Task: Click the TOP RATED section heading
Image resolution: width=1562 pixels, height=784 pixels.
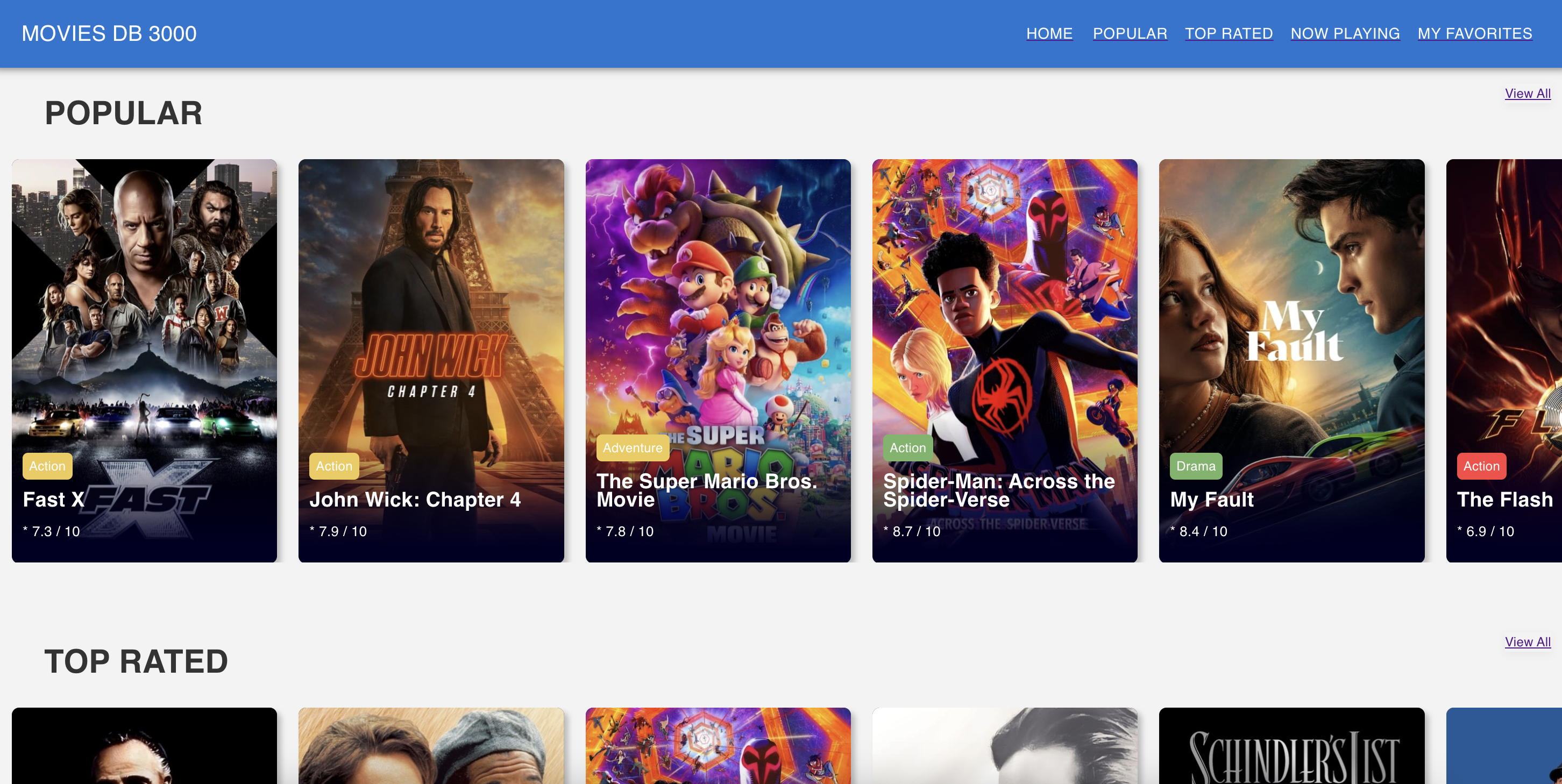Action: [x=137, y=661]
